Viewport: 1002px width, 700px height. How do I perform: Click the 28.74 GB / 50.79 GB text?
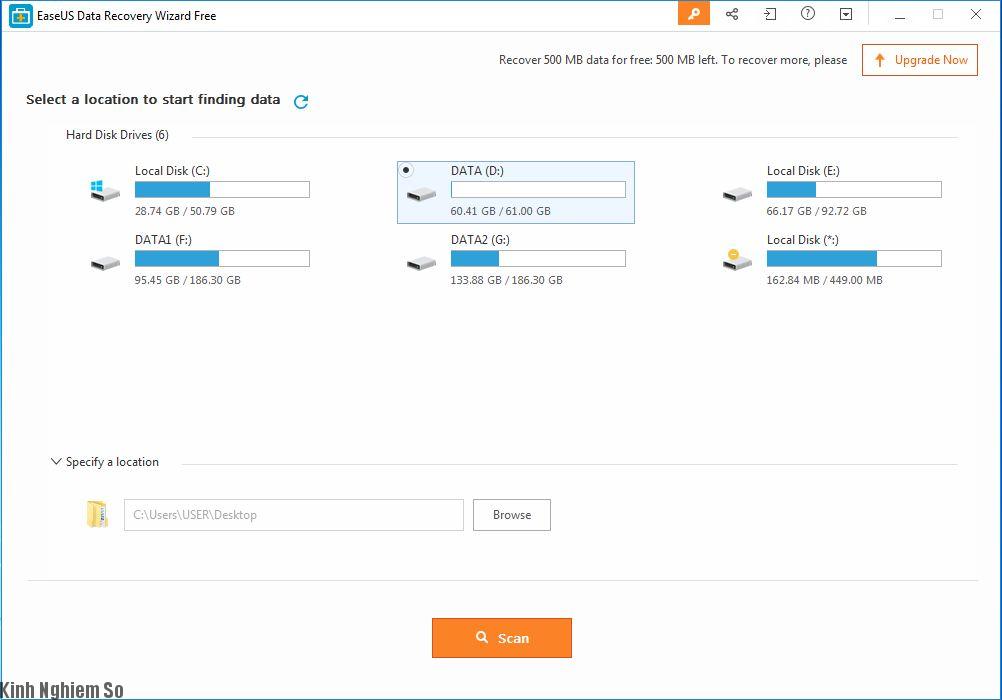coord(185,211)
